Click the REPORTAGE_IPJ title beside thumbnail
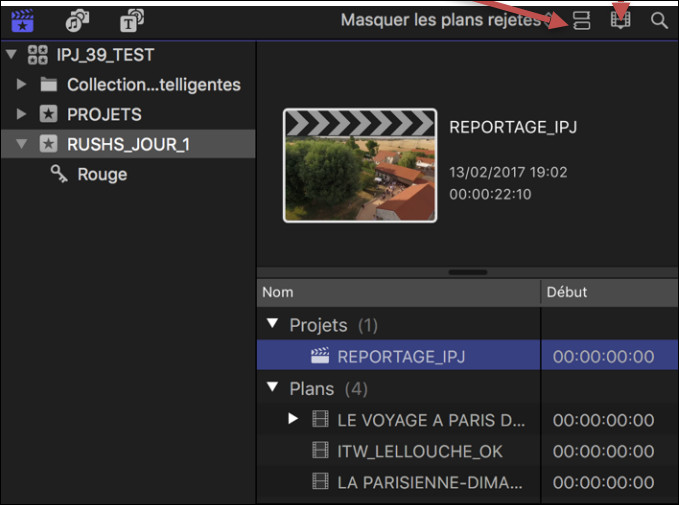The image size is (679, 505). tap(513, 127)
